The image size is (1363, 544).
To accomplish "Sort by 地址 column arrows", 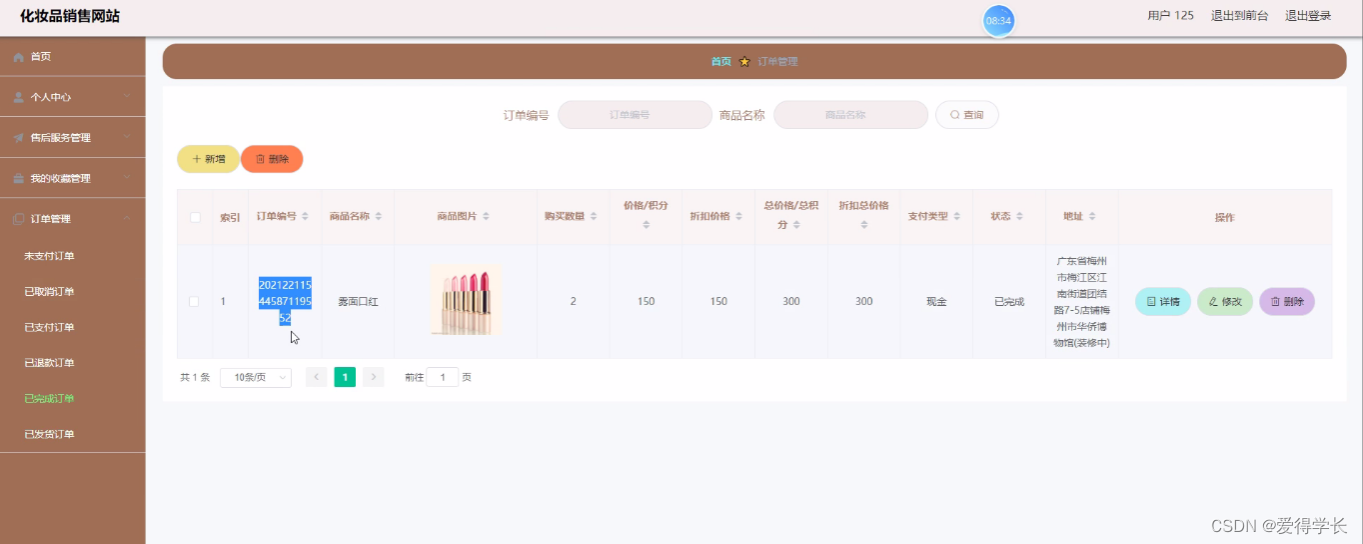I will coord(1092,217).
